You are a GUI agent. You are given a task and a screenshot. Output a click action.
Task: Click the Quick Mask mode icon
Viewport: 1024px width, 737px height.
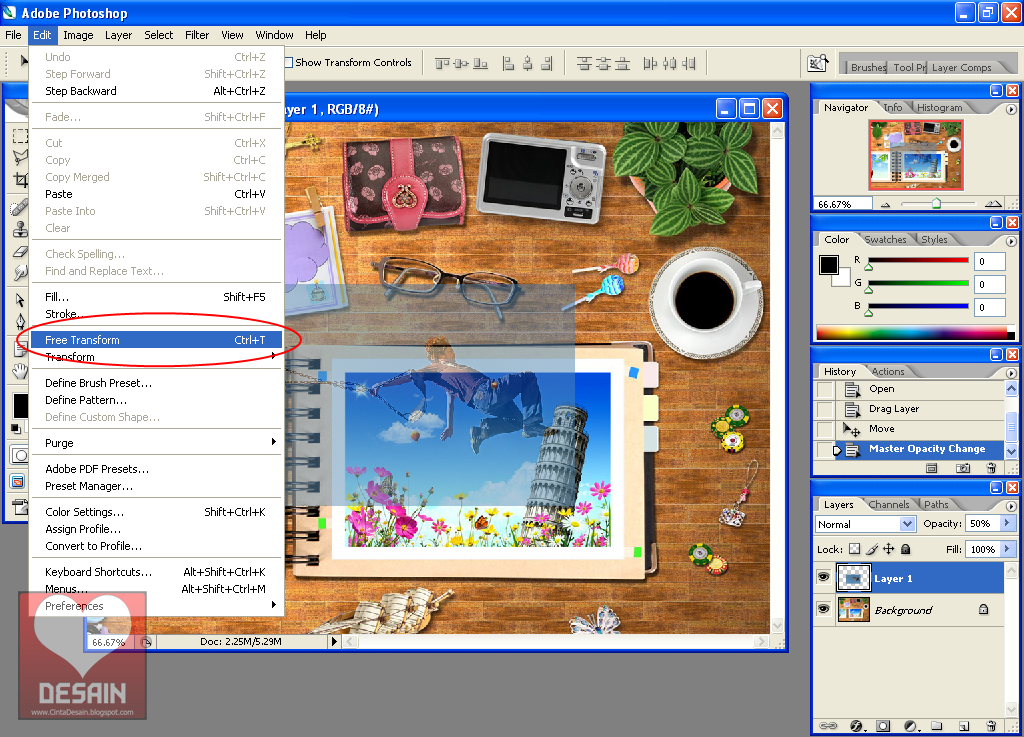pos(20,455)
